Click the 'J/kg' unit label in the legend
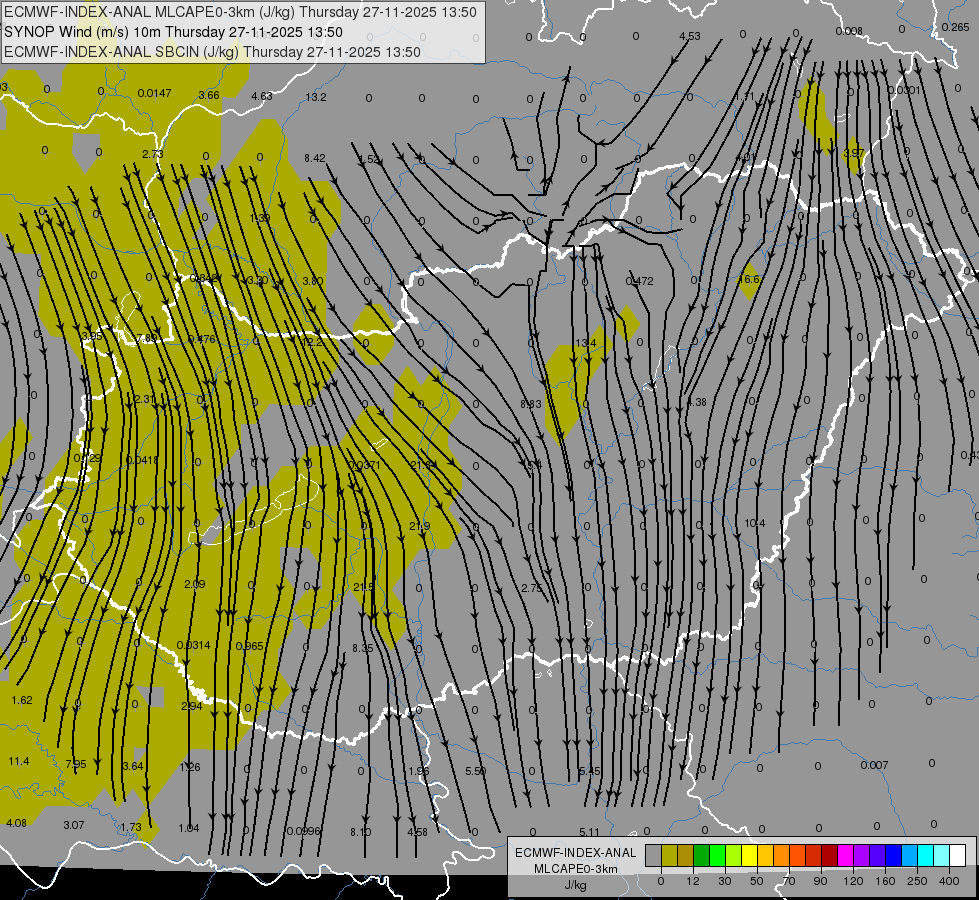 [x=575, y=885]
